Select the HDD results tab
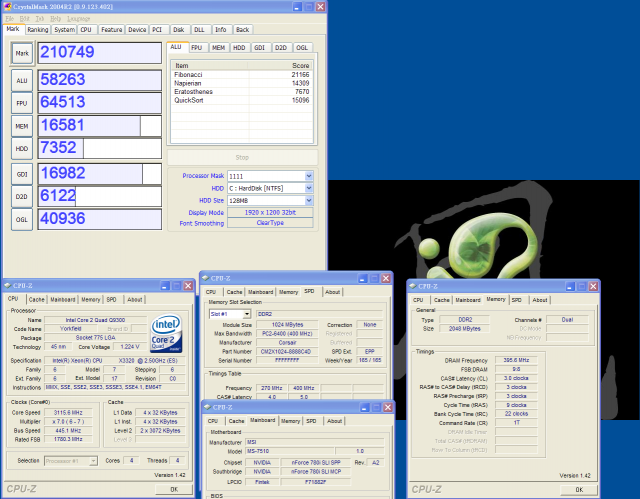Viewport: 640px width, 499px height. 239,48
